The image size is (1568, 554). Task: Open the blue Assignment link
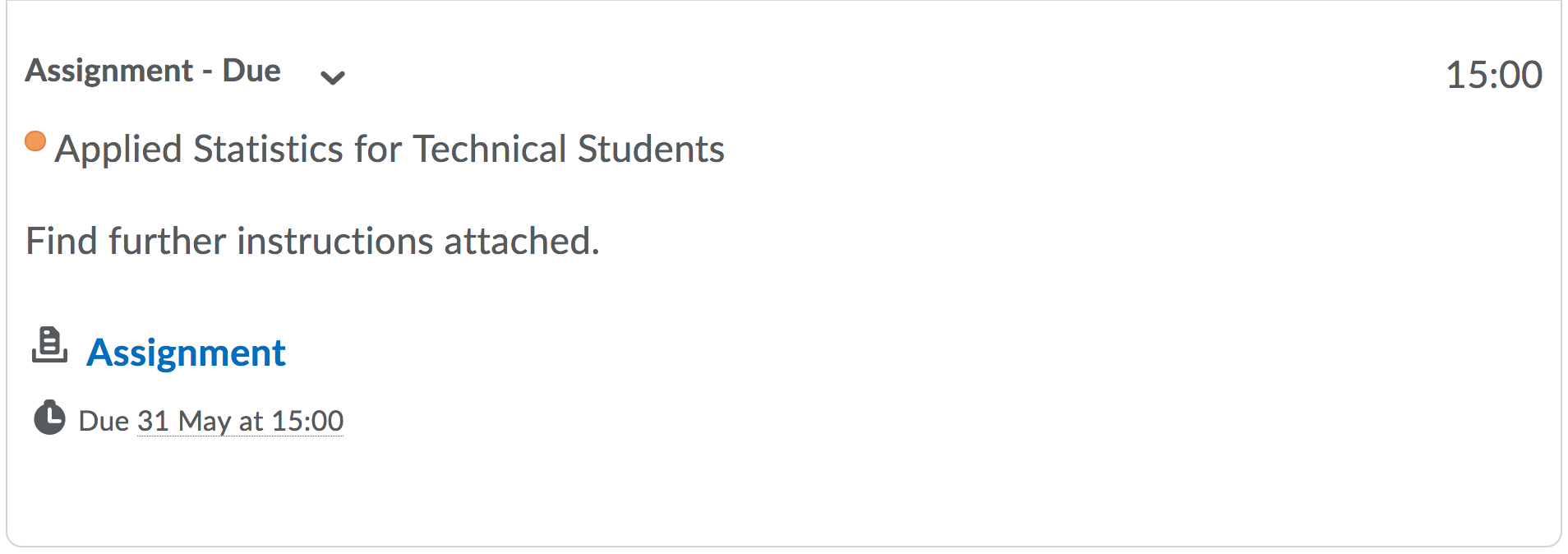(186, 353)
